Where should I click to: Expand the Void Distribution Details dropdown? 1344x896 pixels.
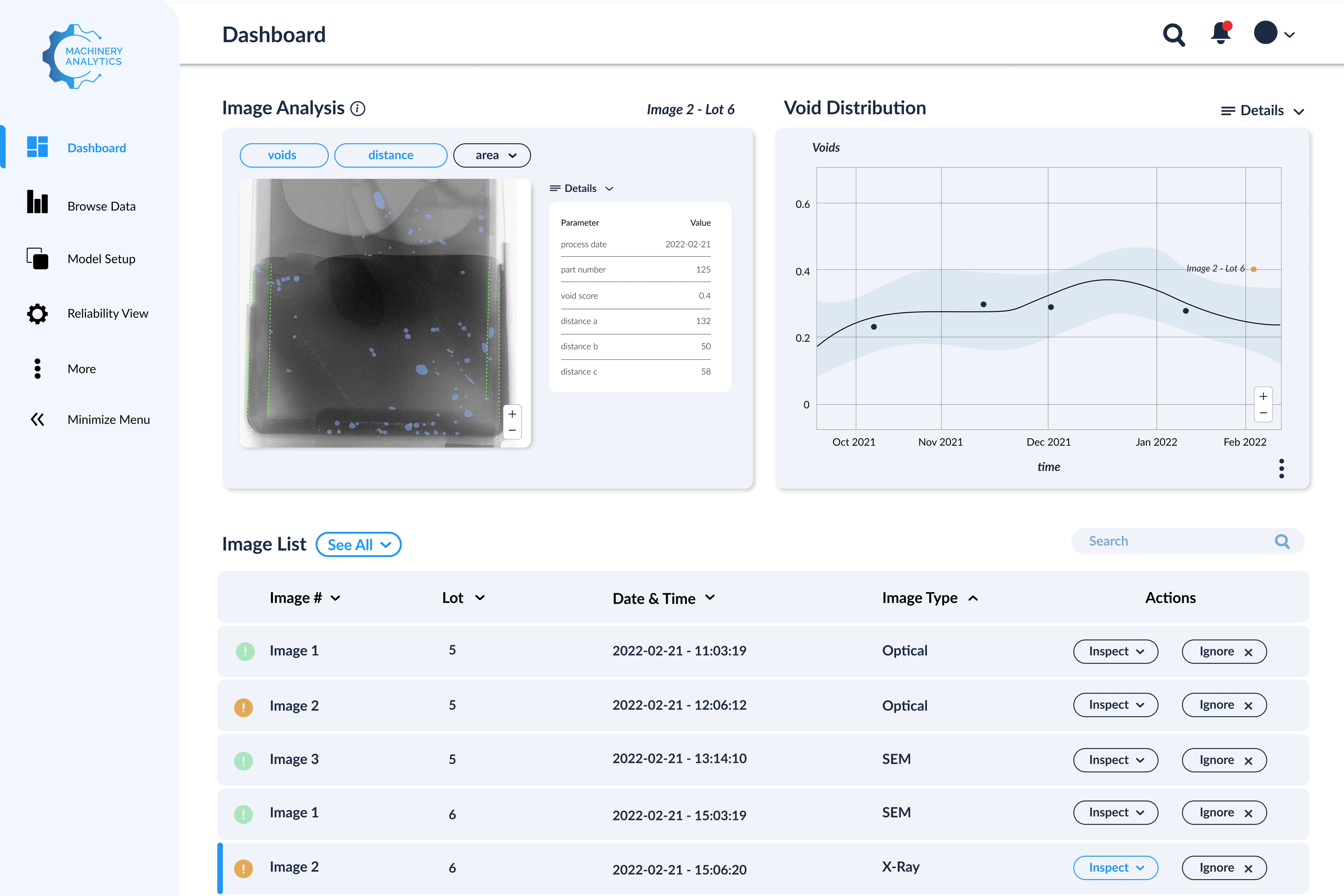coord(1262,111)
